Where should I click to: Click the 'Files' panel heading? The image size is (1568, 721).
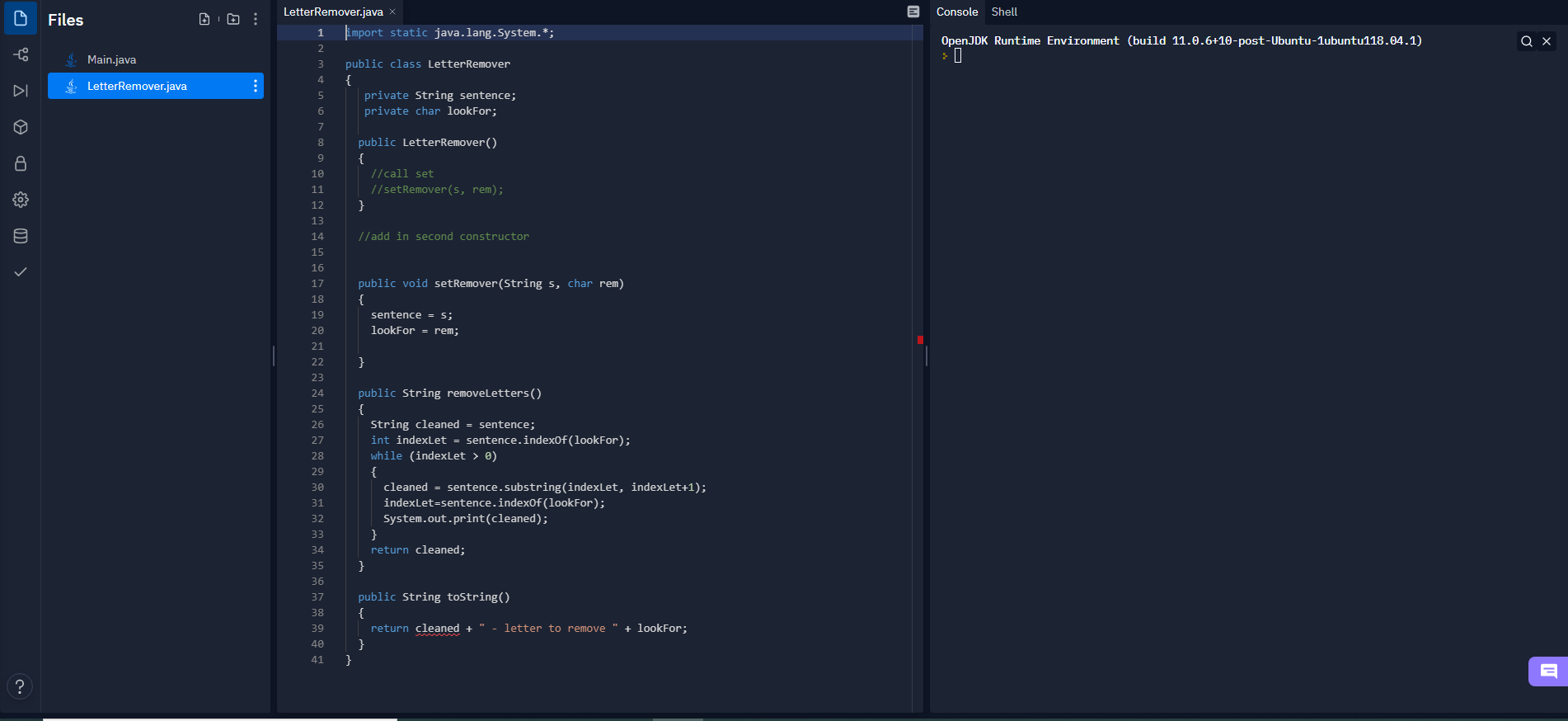[x=66, y=20]
